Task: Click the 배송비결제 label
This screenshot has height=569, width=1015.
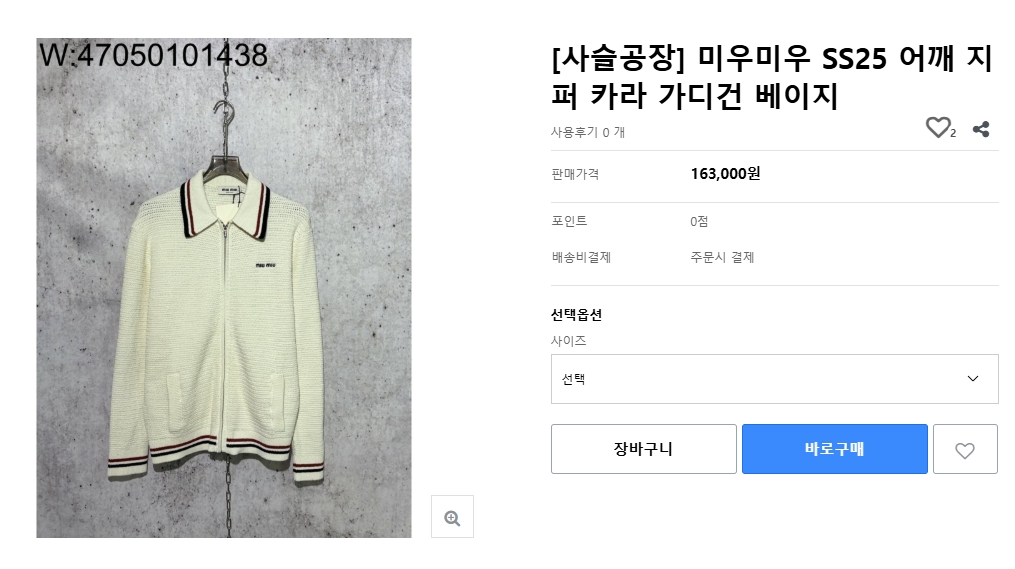Action: pos(581,257)
